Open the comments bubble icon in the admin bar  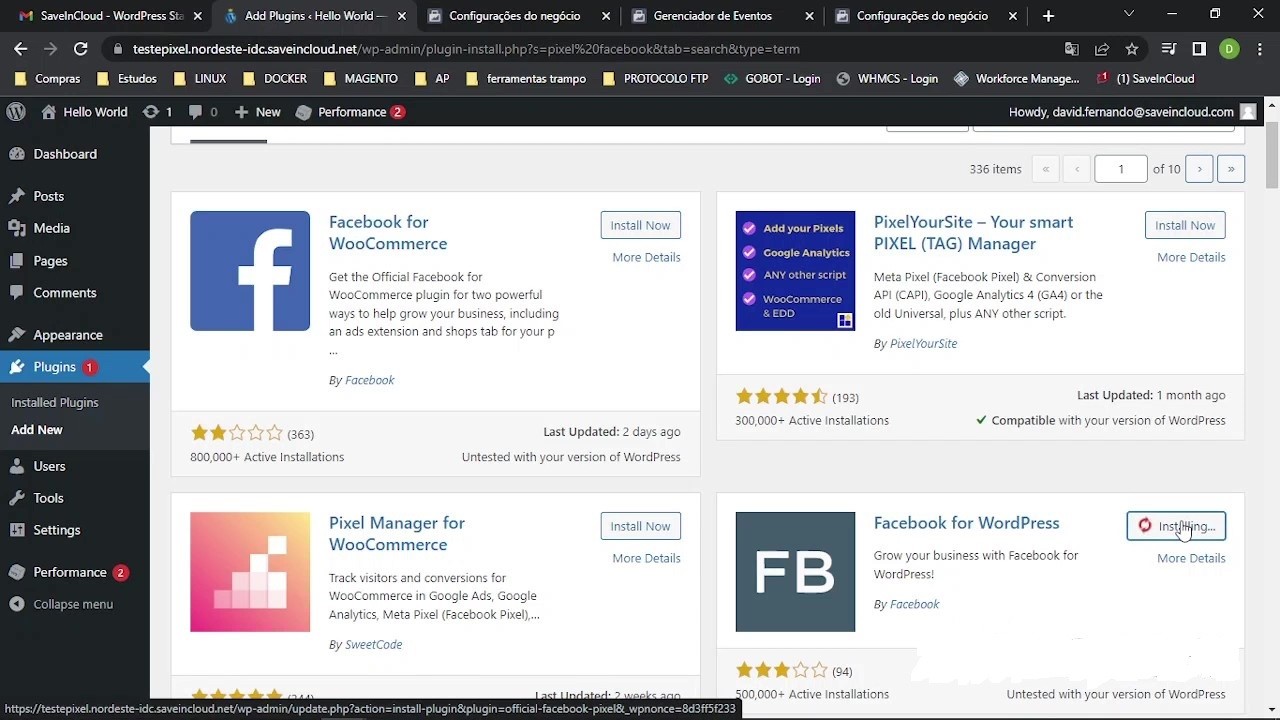203,112
